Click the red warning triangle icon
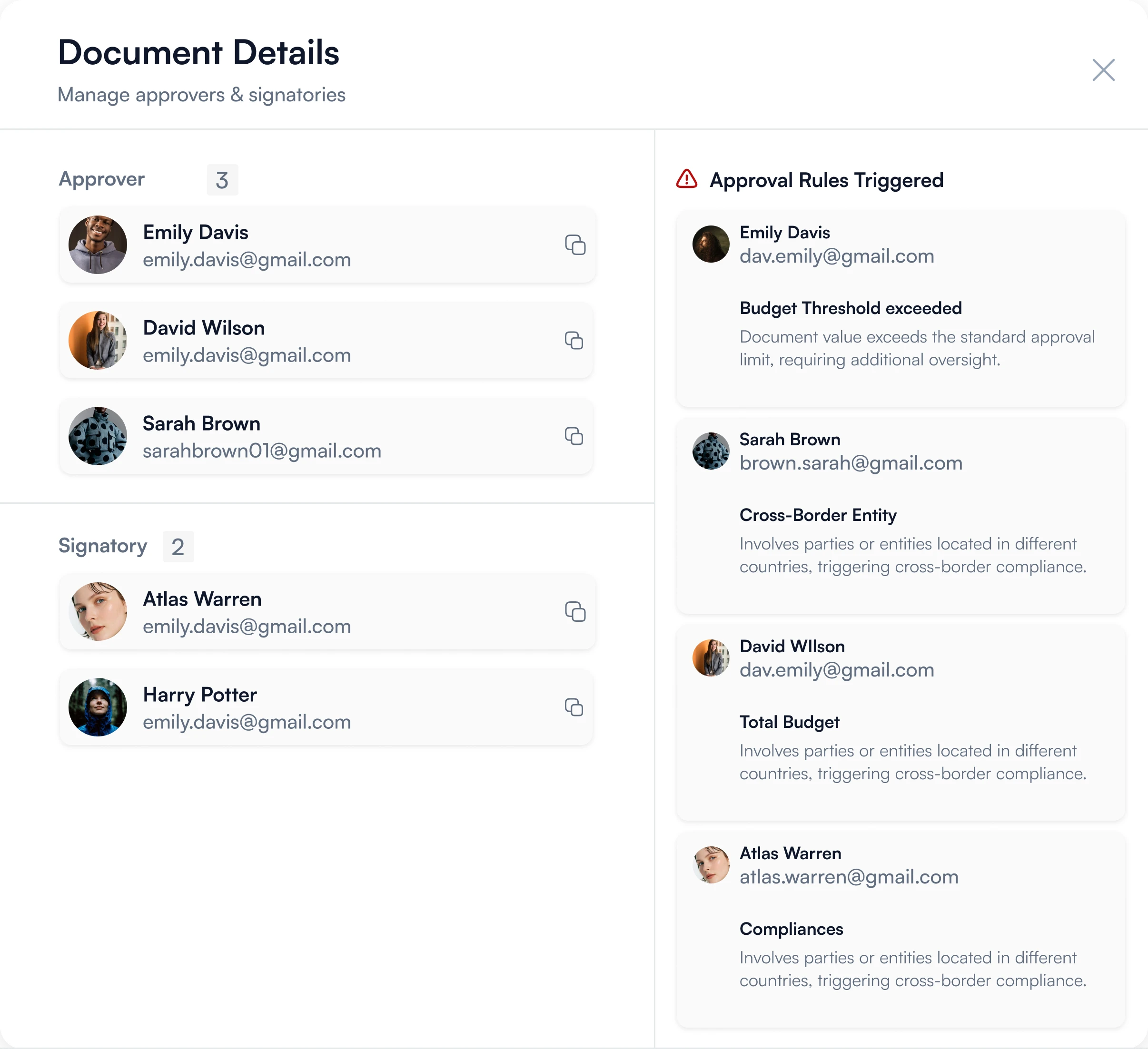 pyautogui.click(x=686, y=179)
